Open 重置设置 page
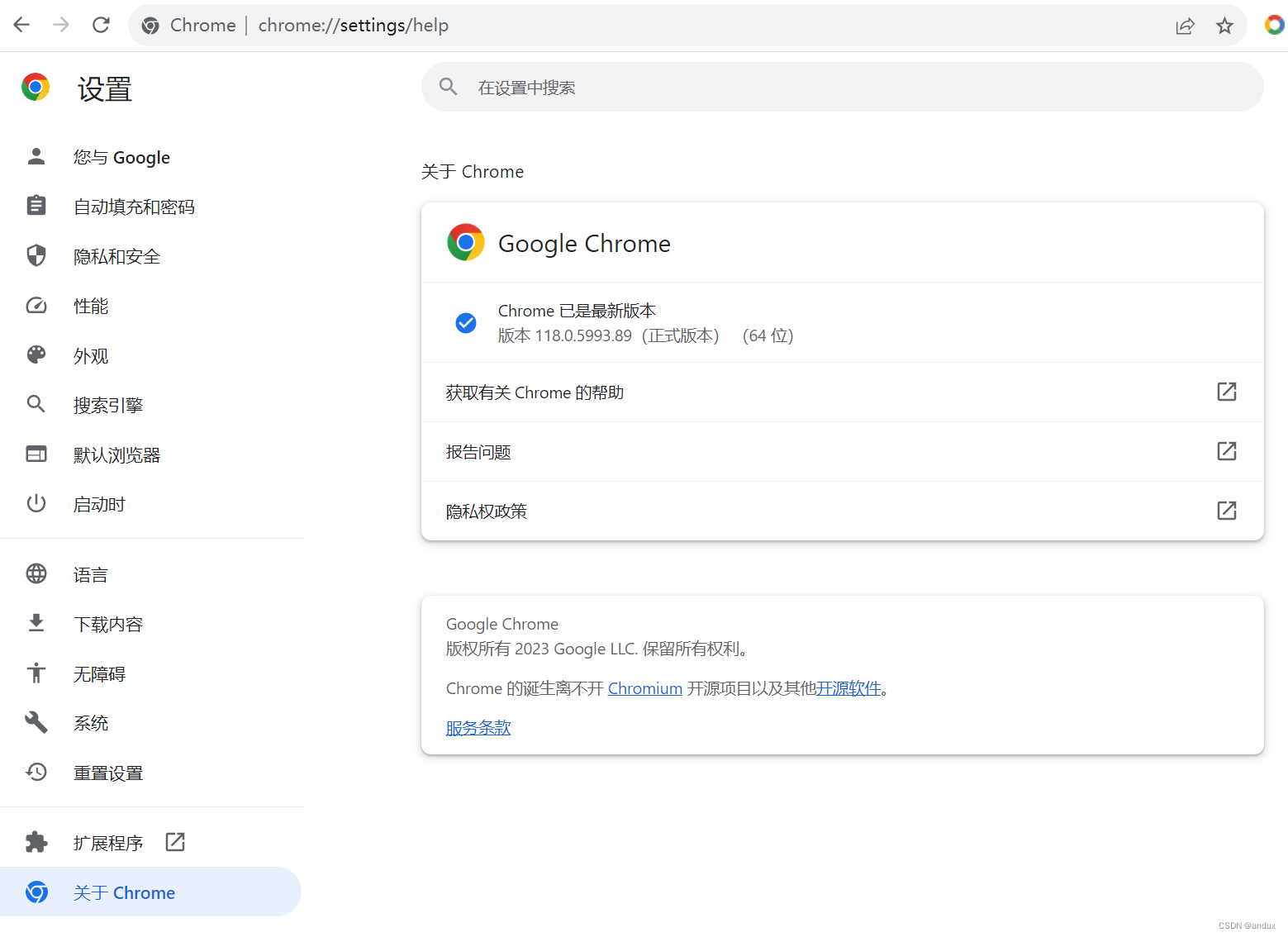Image resolution: width=1288 pixels, height=937 pixels. 152,773
